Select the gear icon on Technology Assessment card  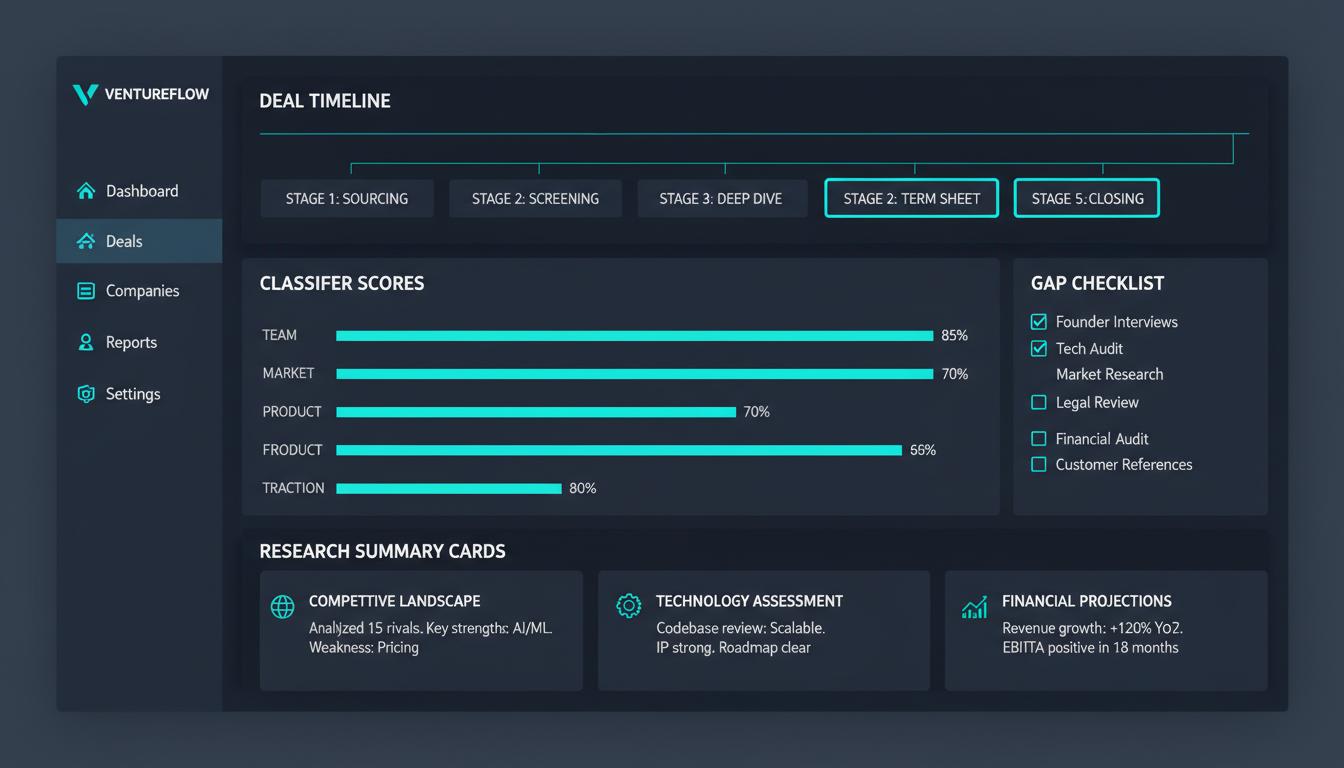628,606
